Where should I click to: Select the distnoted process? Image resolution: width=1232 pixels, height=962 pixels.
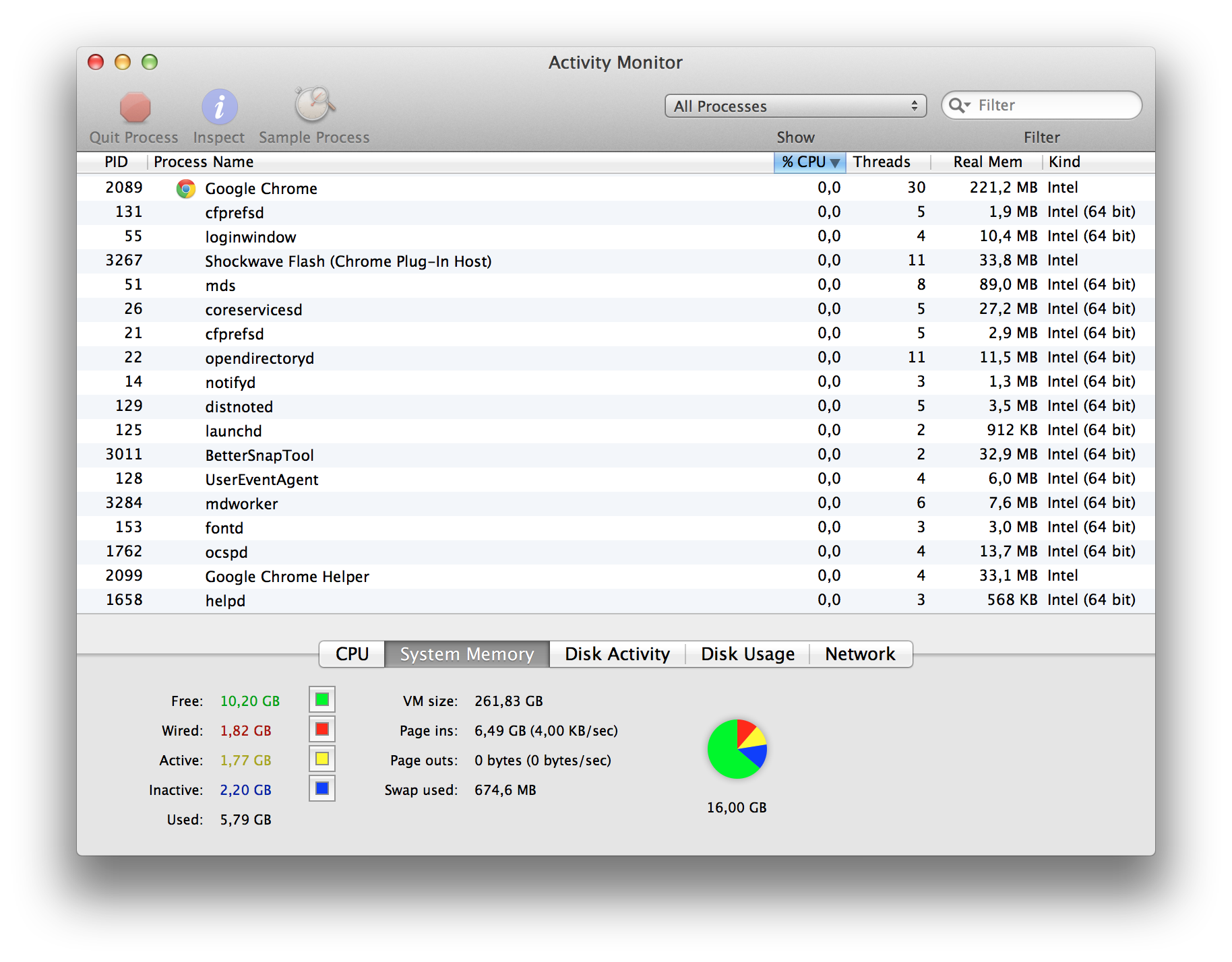(x=616, y=407)
